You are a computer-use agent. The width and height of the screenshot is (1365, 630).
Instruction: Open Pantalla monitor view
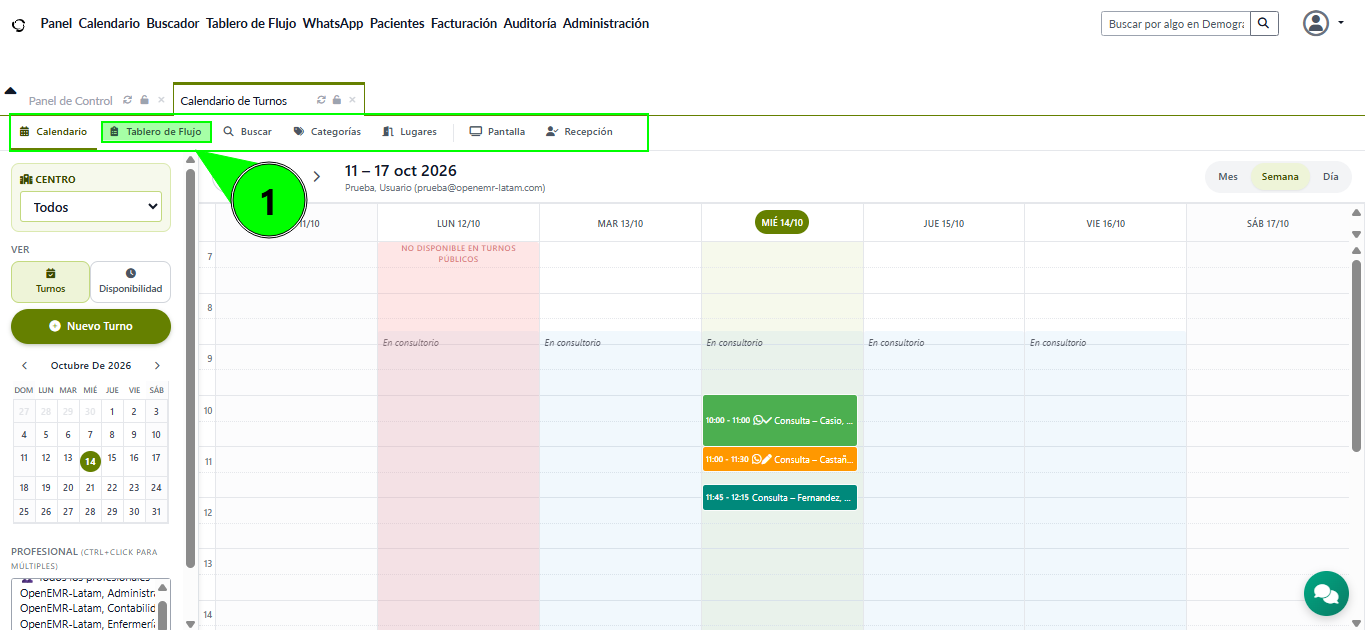(497, 131)
